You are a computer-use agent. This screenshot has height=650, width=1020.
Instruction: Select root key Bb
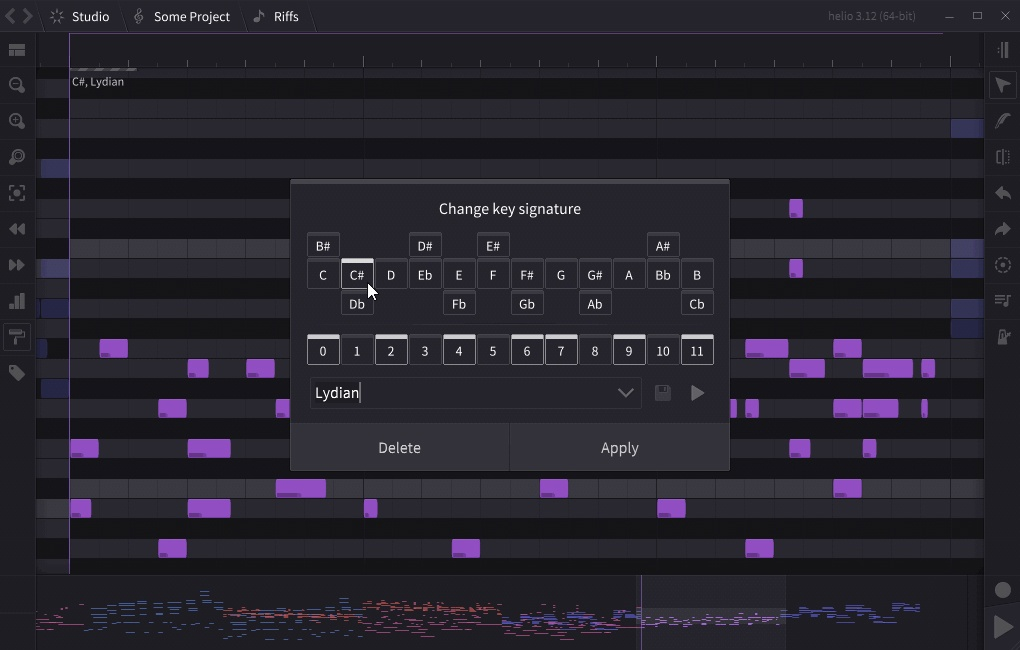(x=663, y=275)
